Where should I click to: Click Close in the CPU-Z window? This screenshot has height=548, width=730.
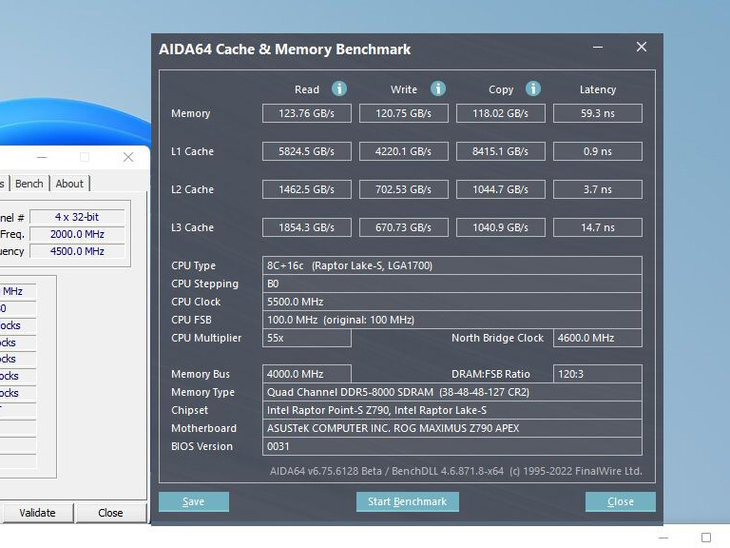tap(111, 513)
